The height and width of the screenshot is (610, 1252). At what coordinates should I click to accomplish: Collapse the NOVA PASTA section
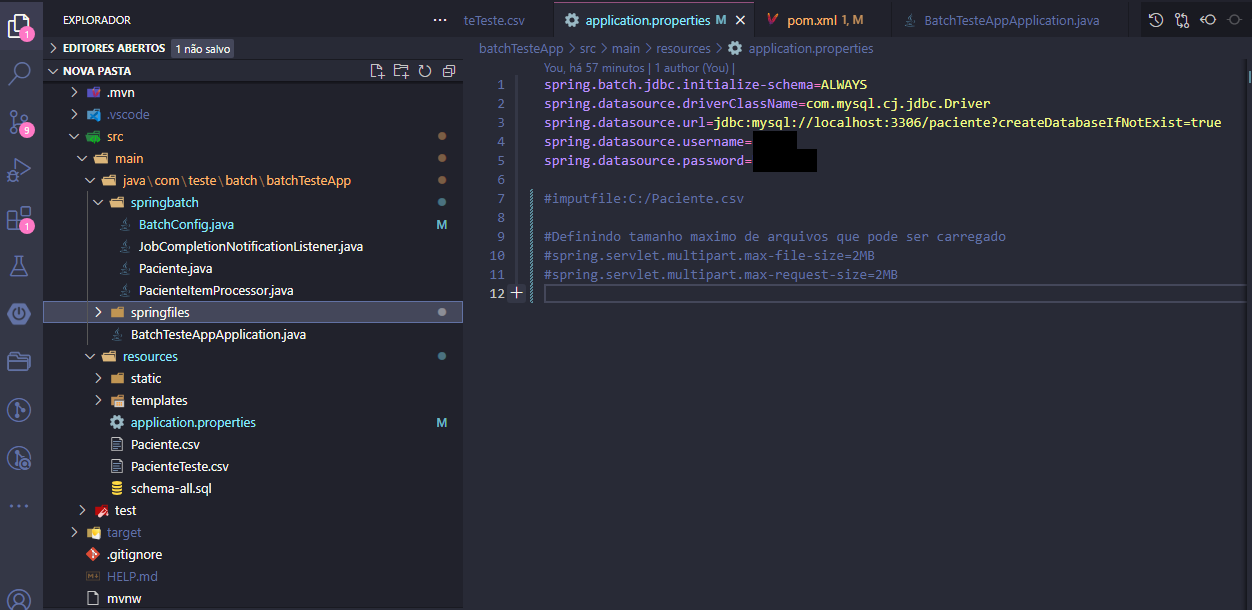click(x=53, y=71)
